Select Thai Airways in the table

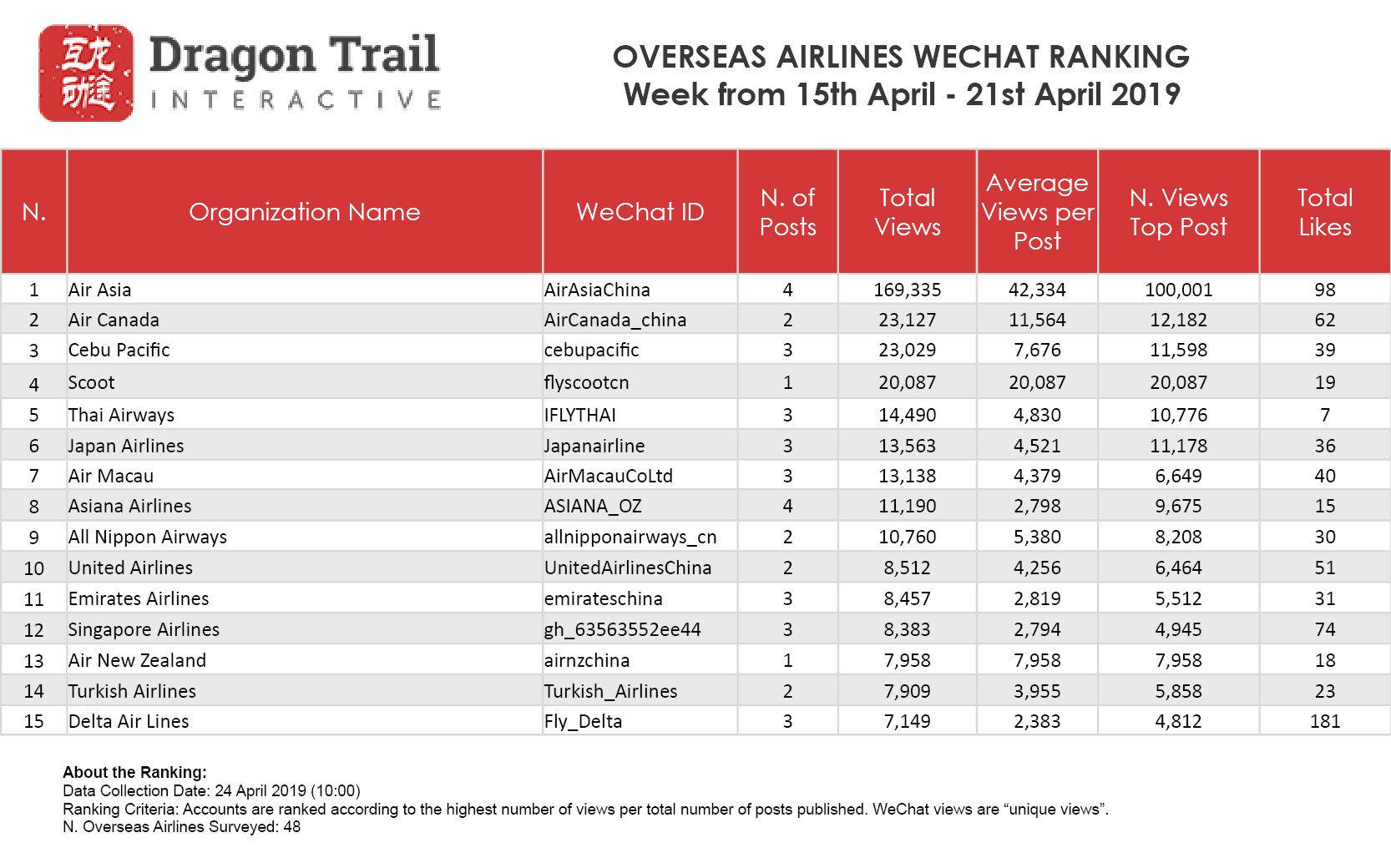point(122,415)
